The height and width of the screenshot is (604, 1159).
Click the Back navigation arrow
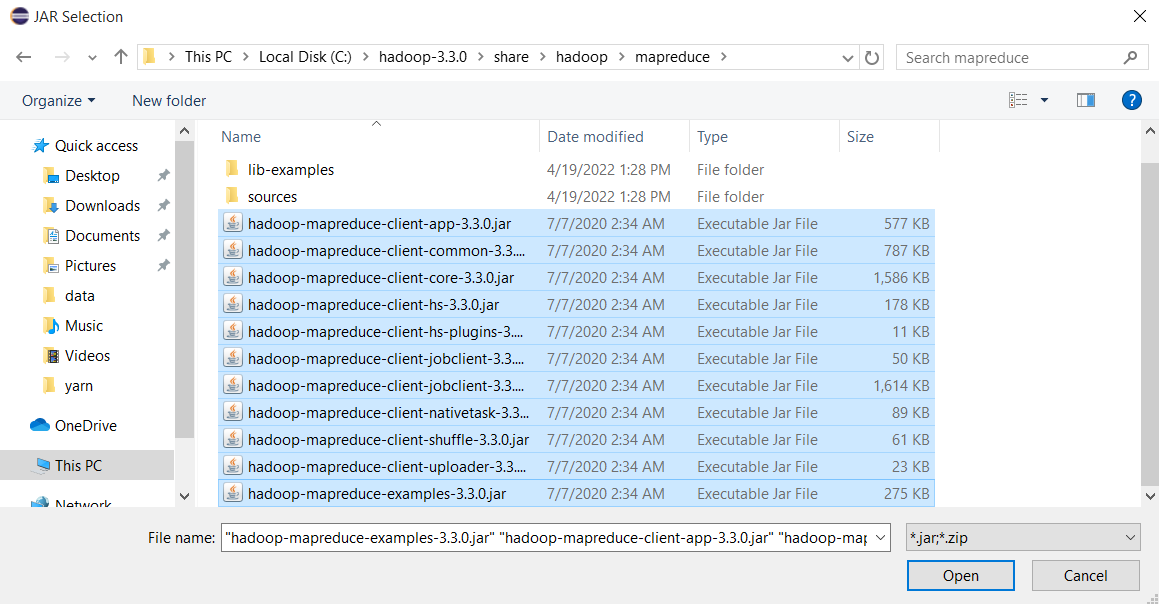(24, 57)
